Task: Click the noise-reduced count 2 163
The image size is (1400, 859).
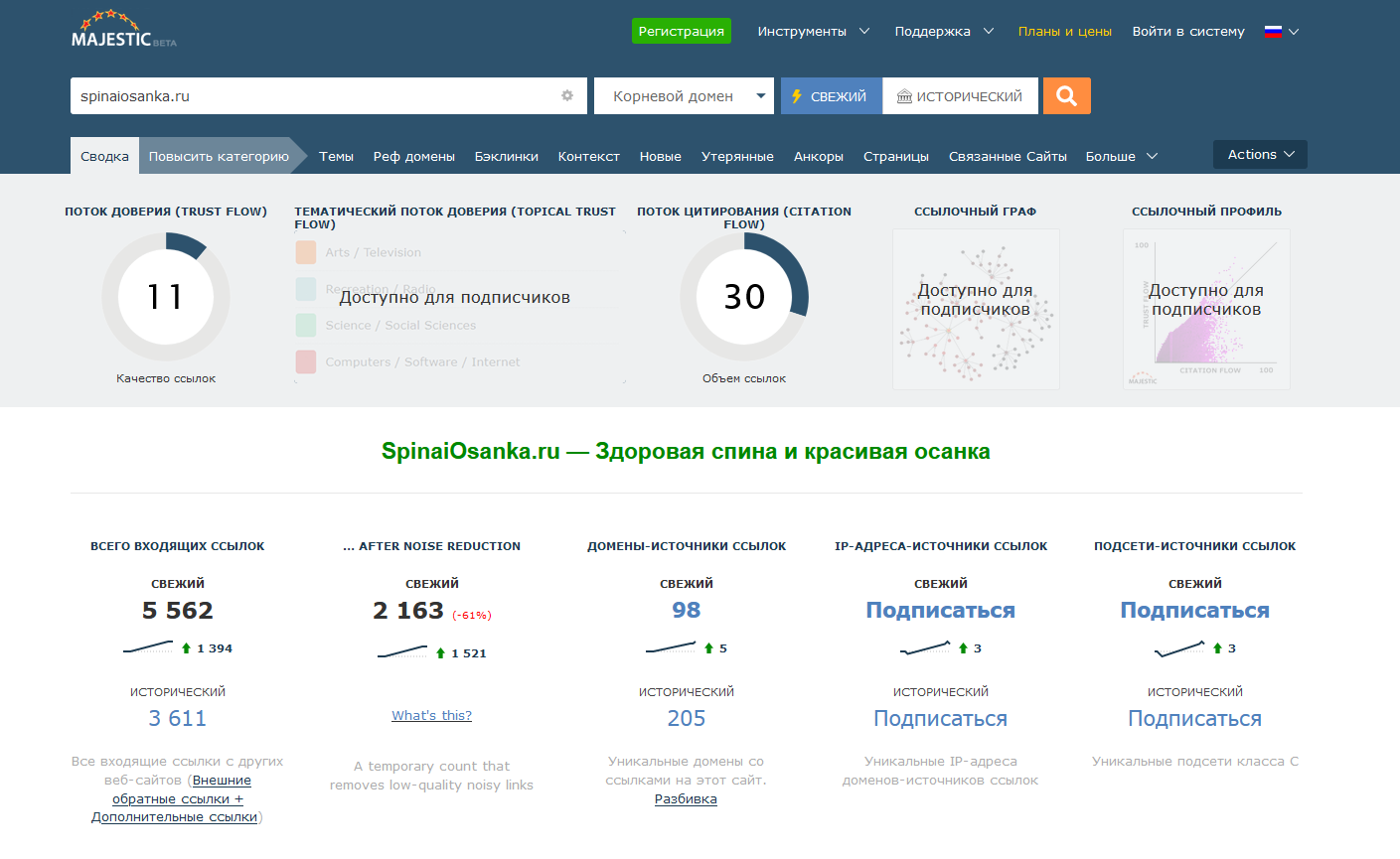Action: tap(408, 610)
